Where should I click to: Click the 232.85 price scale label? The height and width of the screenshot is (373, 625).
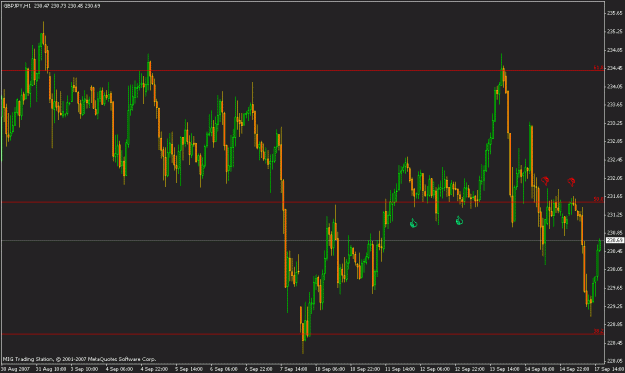click(615, 141)
